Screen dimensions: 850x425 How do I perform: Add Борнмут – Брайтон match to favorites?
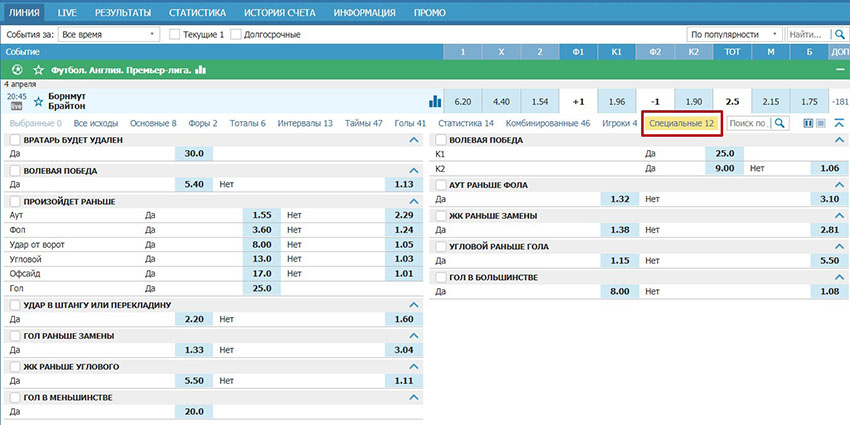click(x=39, y=102)
